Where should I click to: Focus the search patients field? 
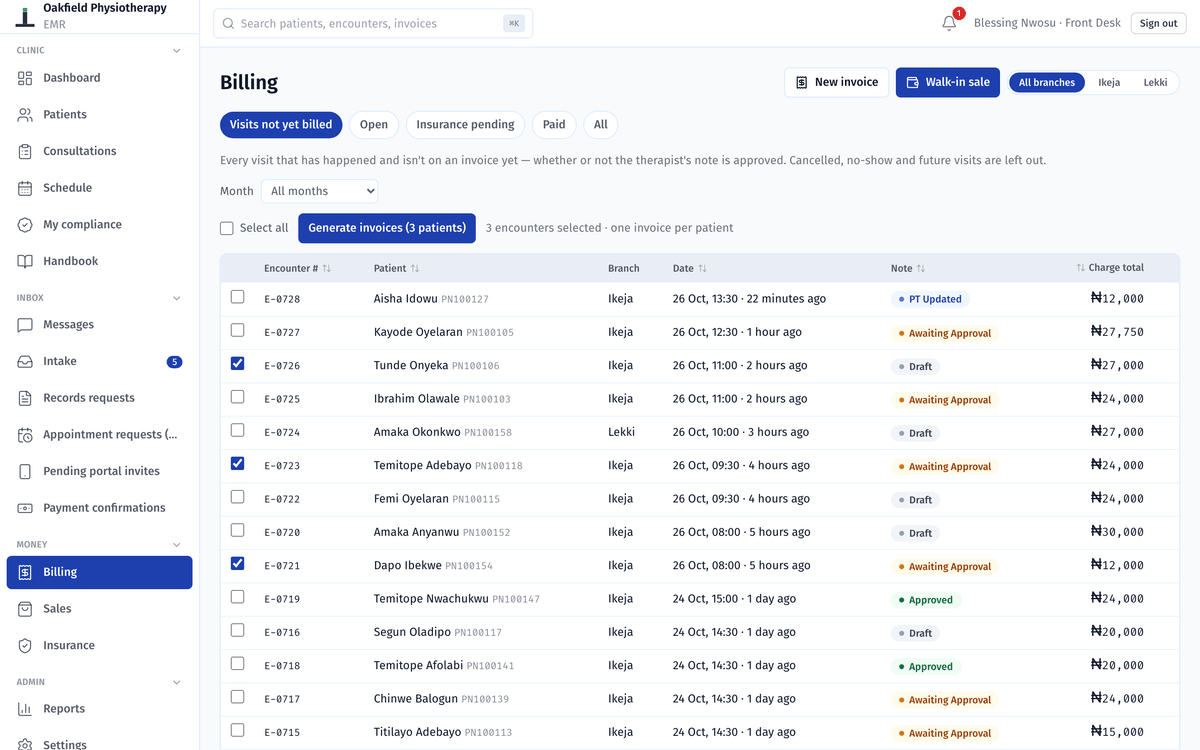(x=373, y=24)
